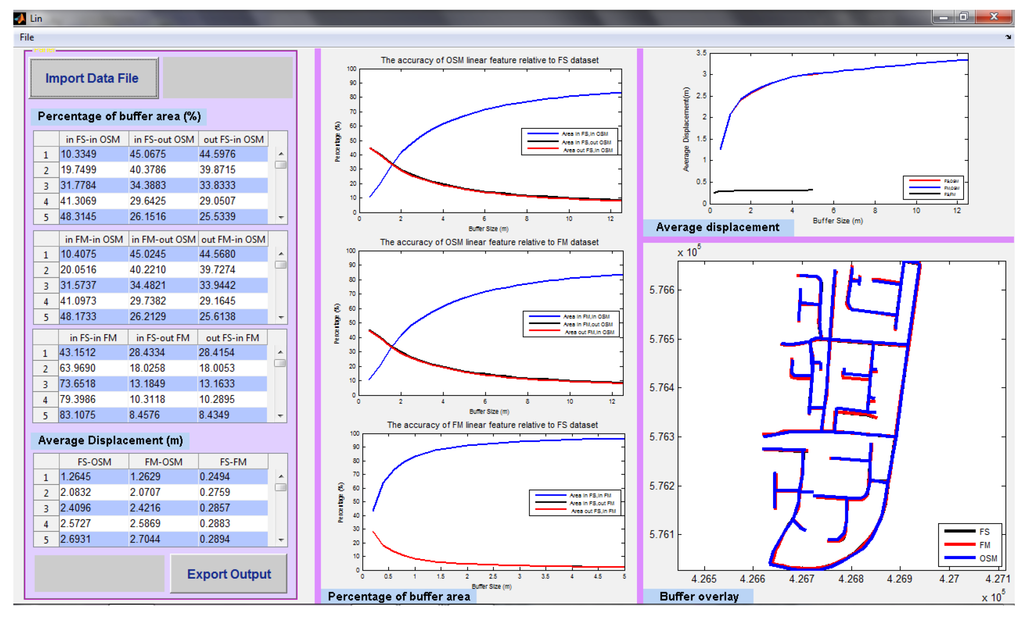This screenshot has height=621, width=1024.
Task: Select cell 33.9442 in FM-OSM table
Action: click(x=233, y=285)
